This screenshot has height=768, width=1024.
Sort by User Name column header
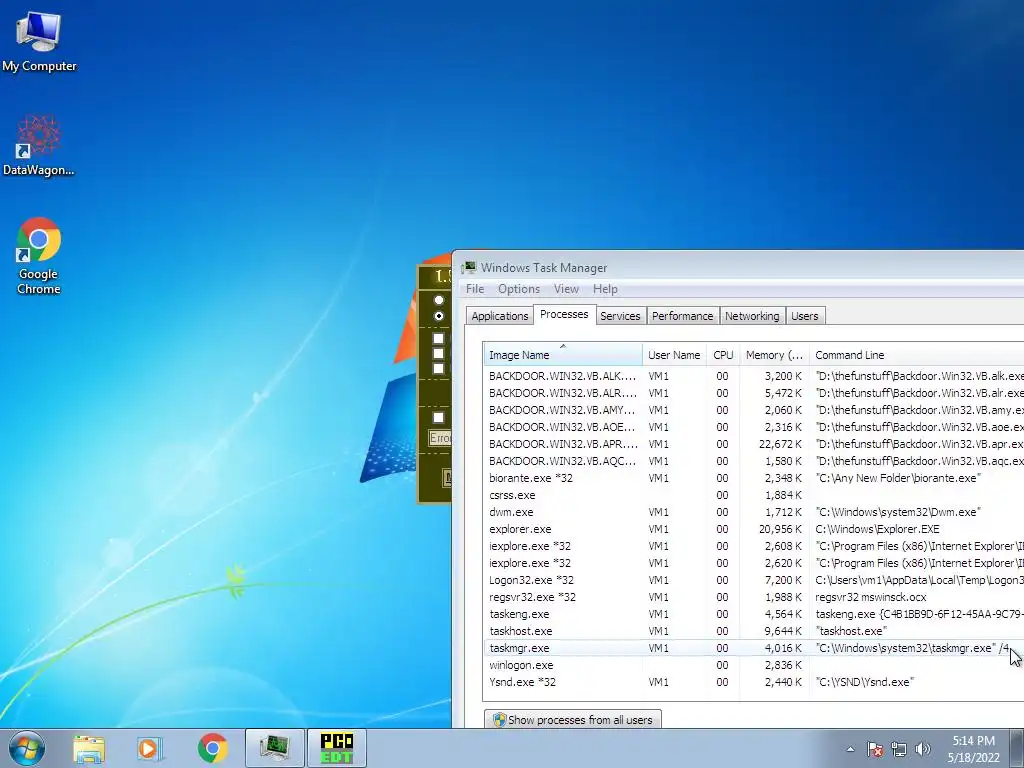675,355
